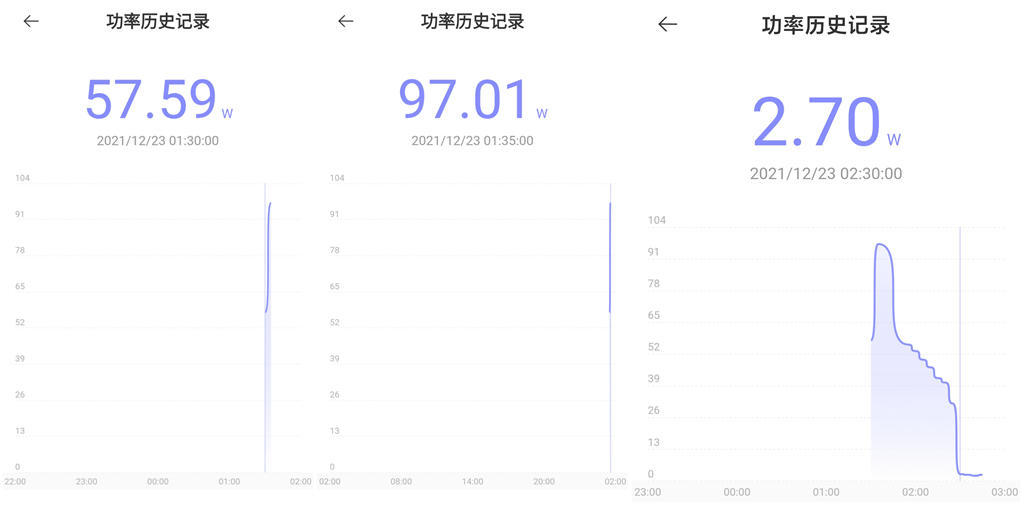The width and height of the screenshot is (1024, 518).
Task: Click the 2021/12/23 01:35:00 timestamp
Action: [x=472, y=141]
